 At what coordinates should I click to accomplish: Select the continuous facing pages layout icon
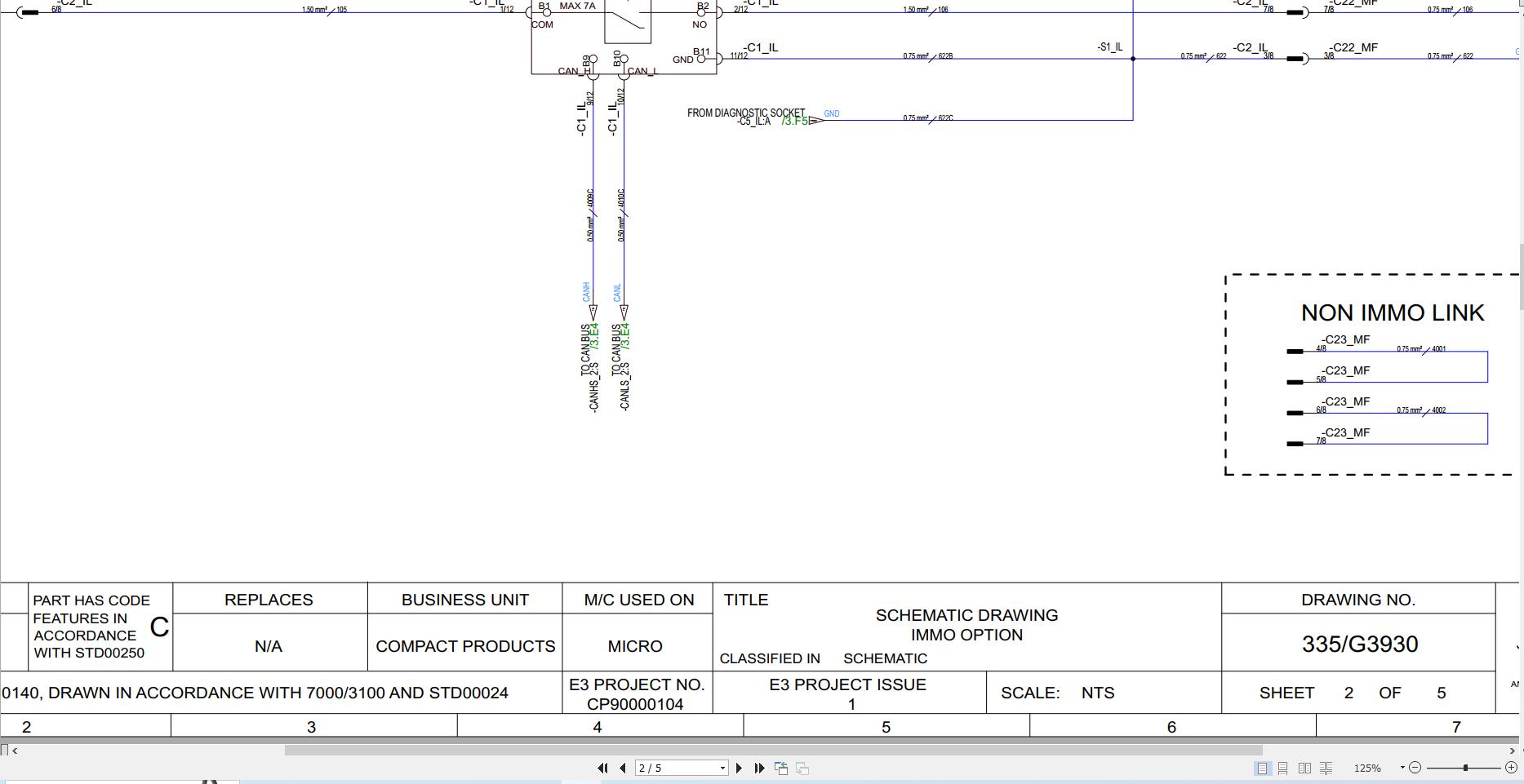[x=1326, y=768]
